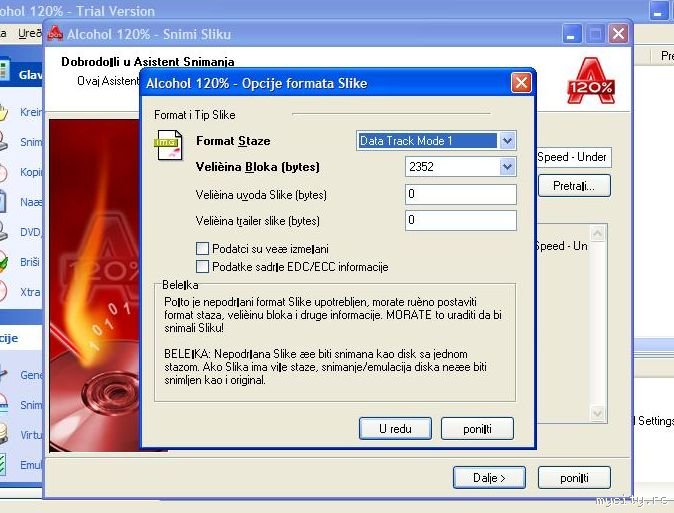The height and width of the screenshot is (513, 674).
Task: Open the Format Staze dropdown
Action: (507, 141)
